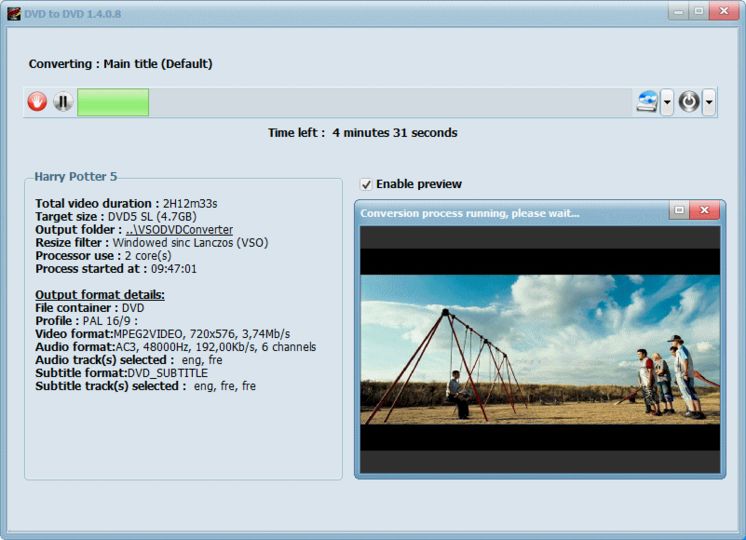
Task: Close the conversion preview window
Action: point(705,210)
